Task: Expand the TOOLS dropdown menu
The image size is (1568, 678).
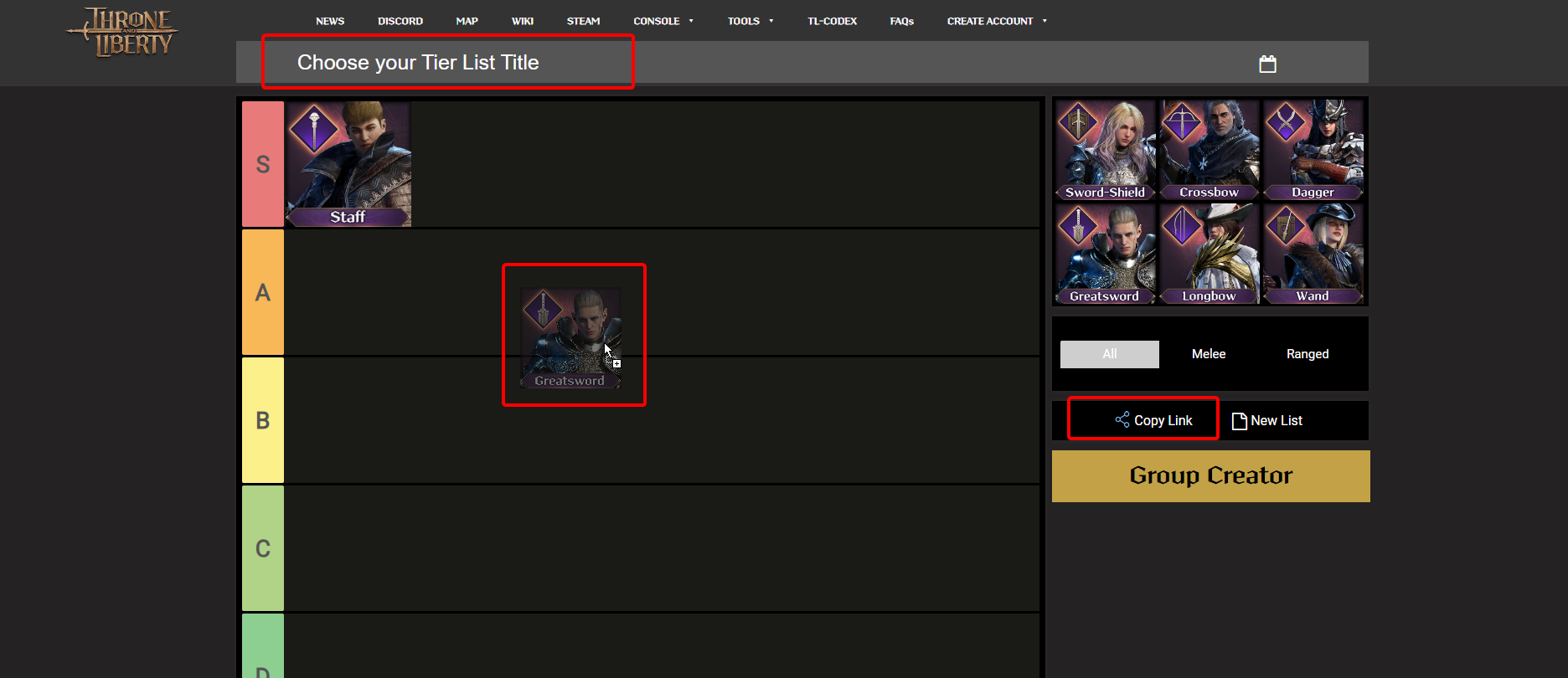Action: 750,21
